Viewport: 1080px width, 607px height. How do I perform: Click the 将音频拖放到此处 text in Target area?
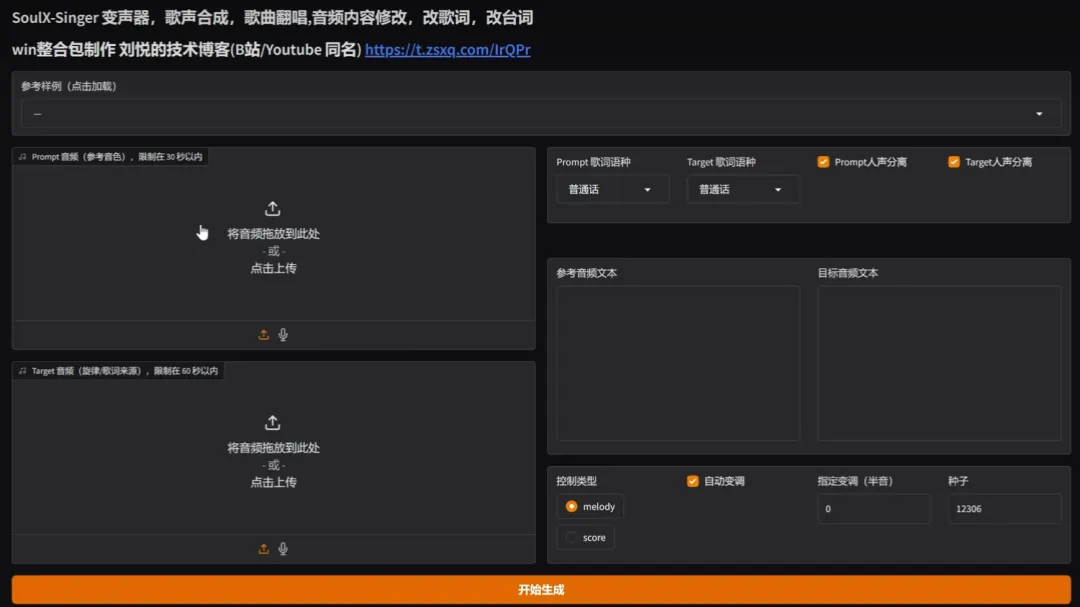273,448
